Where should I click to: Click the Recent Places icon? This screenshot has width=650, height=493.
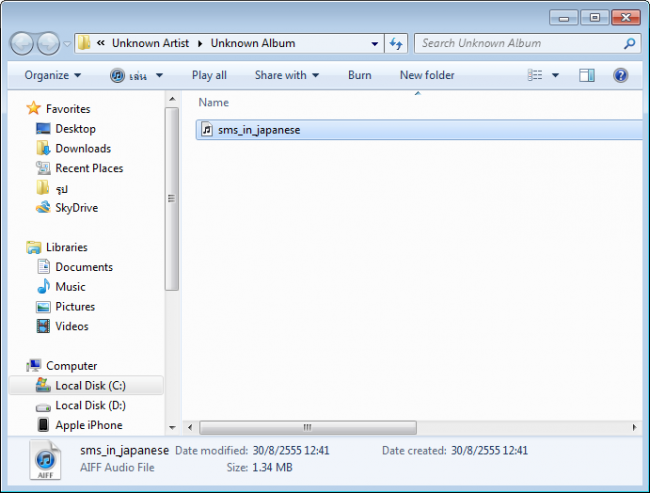point(43,168)
